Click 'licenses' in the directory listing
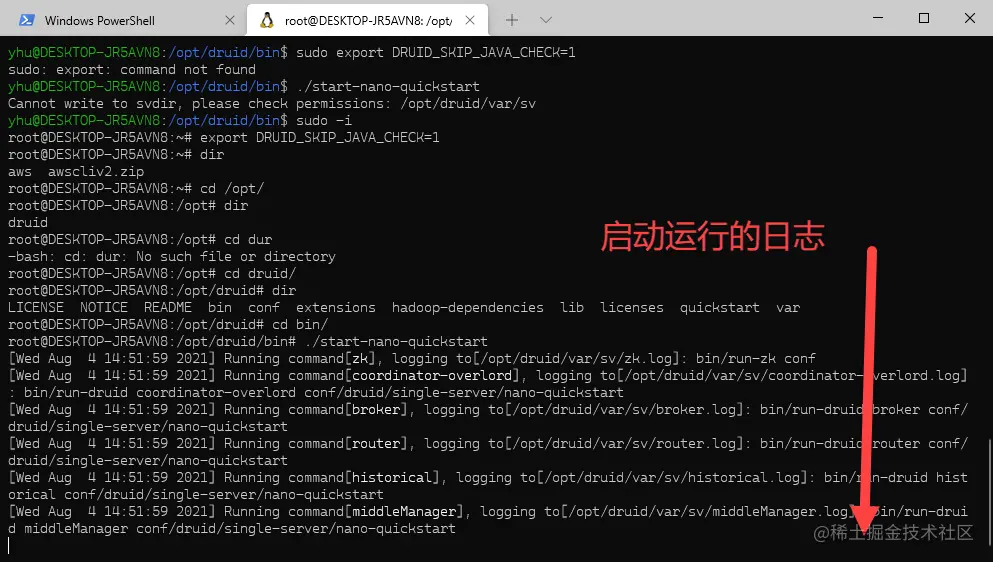 631,308
